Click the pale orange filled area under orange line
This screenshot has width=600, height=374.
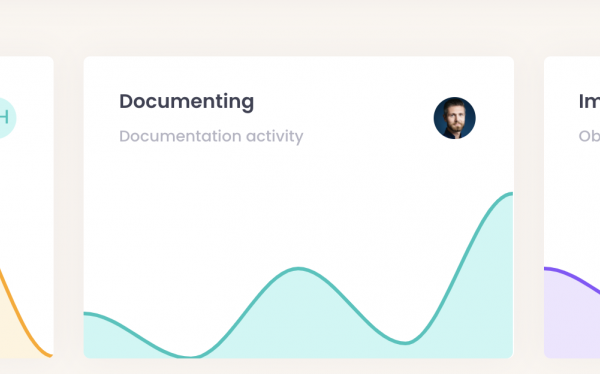point(11,337)
